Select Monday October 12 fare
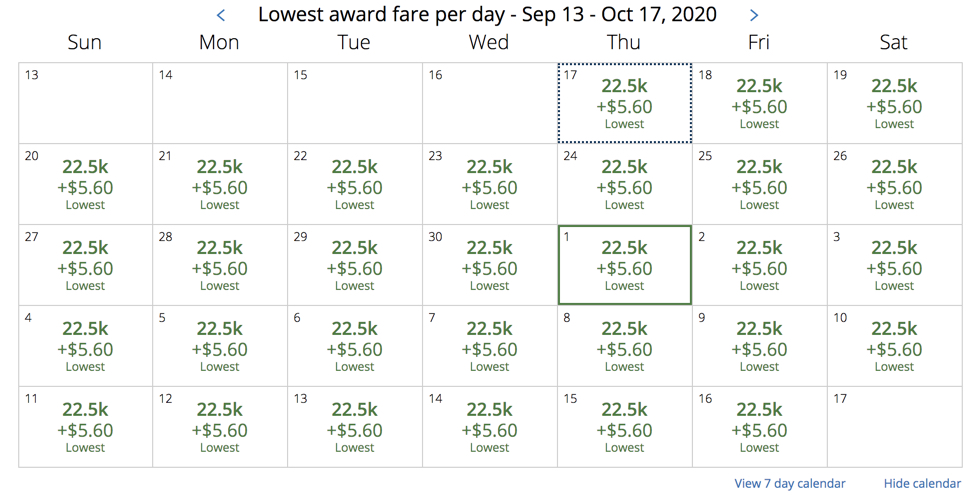Image resolution: width=970 pixels, height=495 pixels. pos(219,428)
